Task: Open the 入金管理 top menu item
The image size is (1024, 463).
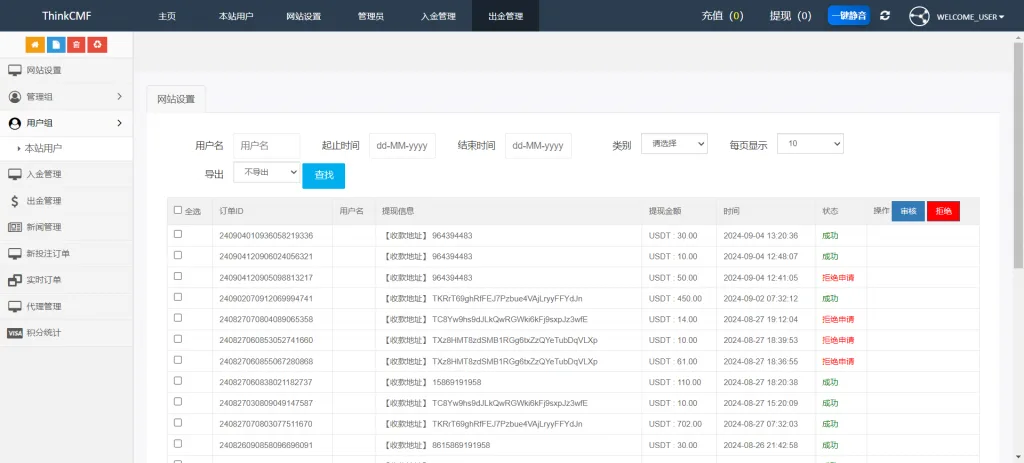Action: [438, 16]
